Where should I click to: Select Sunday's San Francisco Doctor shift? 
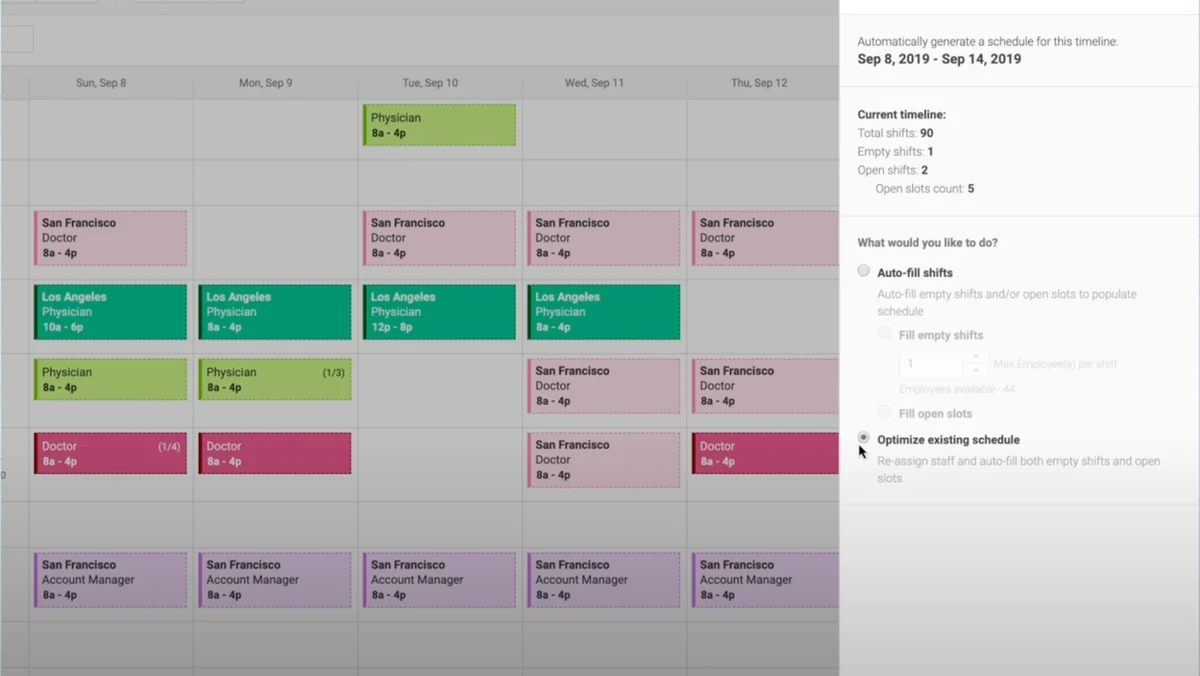coord(110,238)
